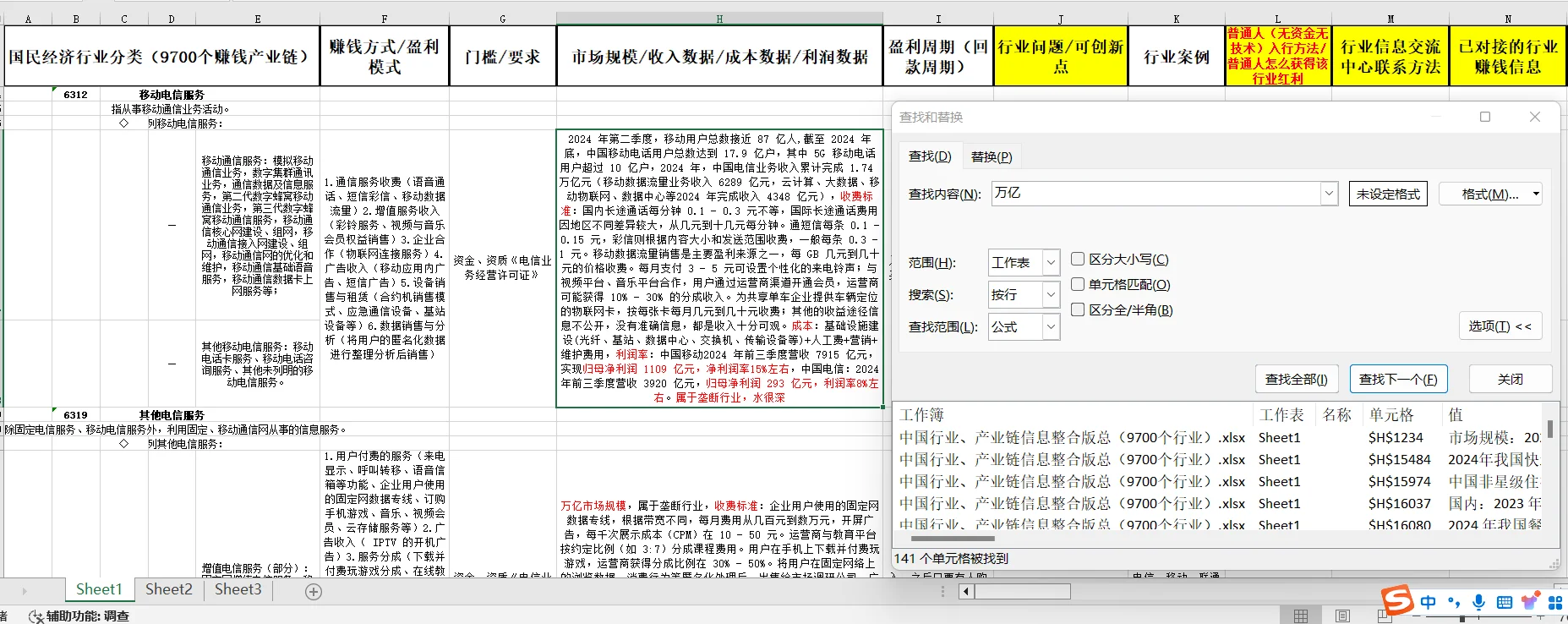Click the 未设定格式 preview button
1568x624 pixels.
1388,194
